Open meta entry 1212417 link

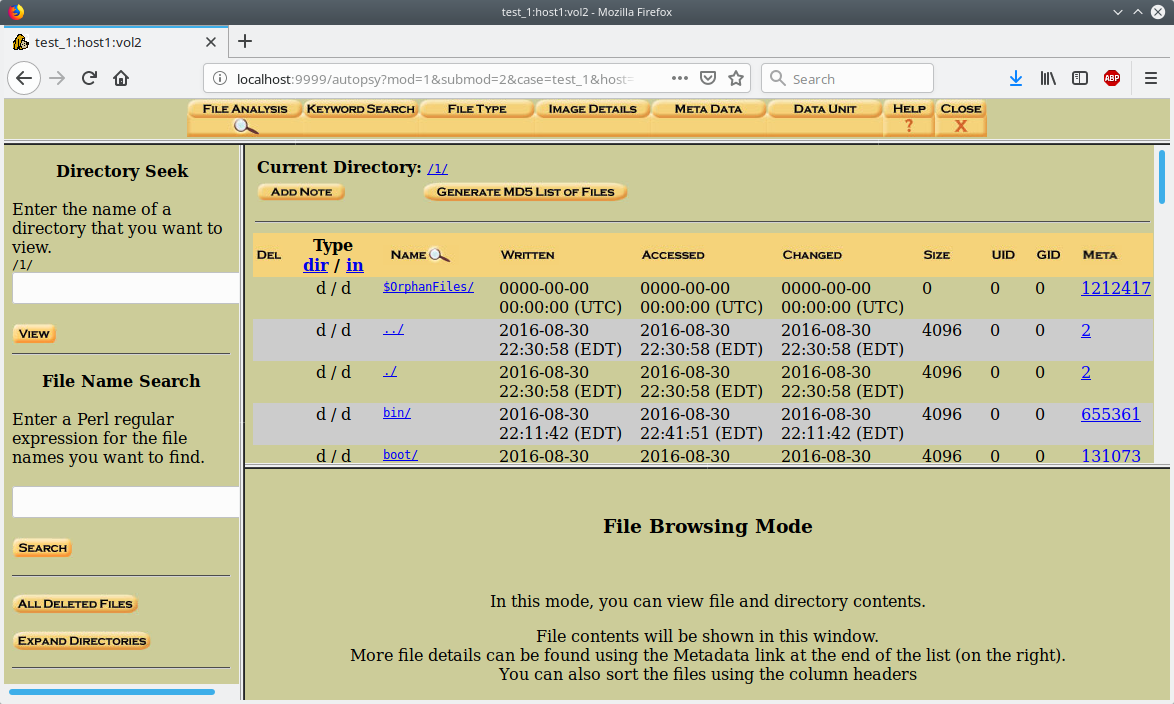[x=1115, y=288]
